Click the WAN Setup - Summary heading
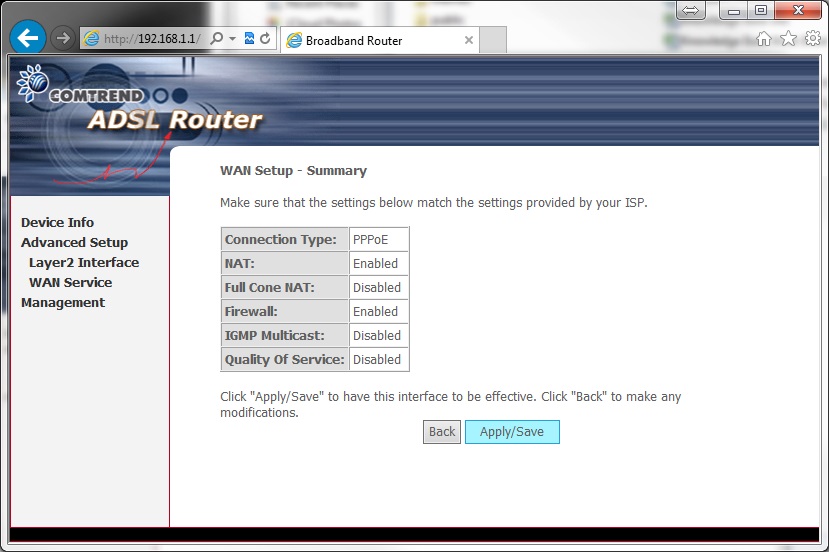The image size is (829, 552). (293, 171)
